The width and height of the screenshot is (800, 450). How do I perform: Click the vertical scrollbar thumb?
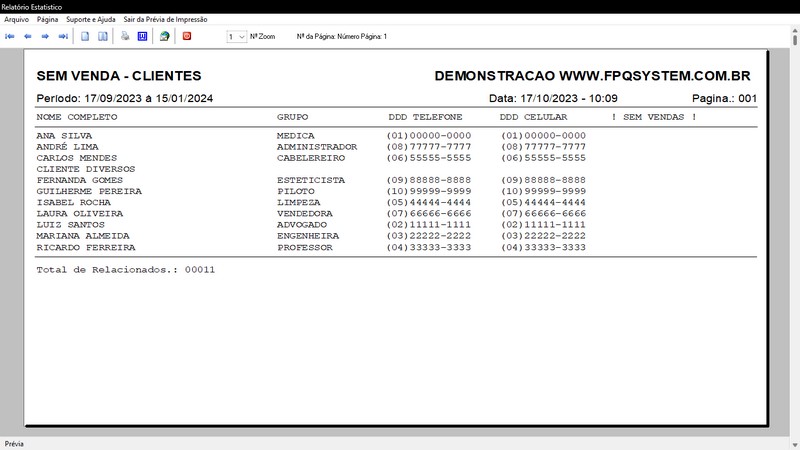(x=795, y=39)
